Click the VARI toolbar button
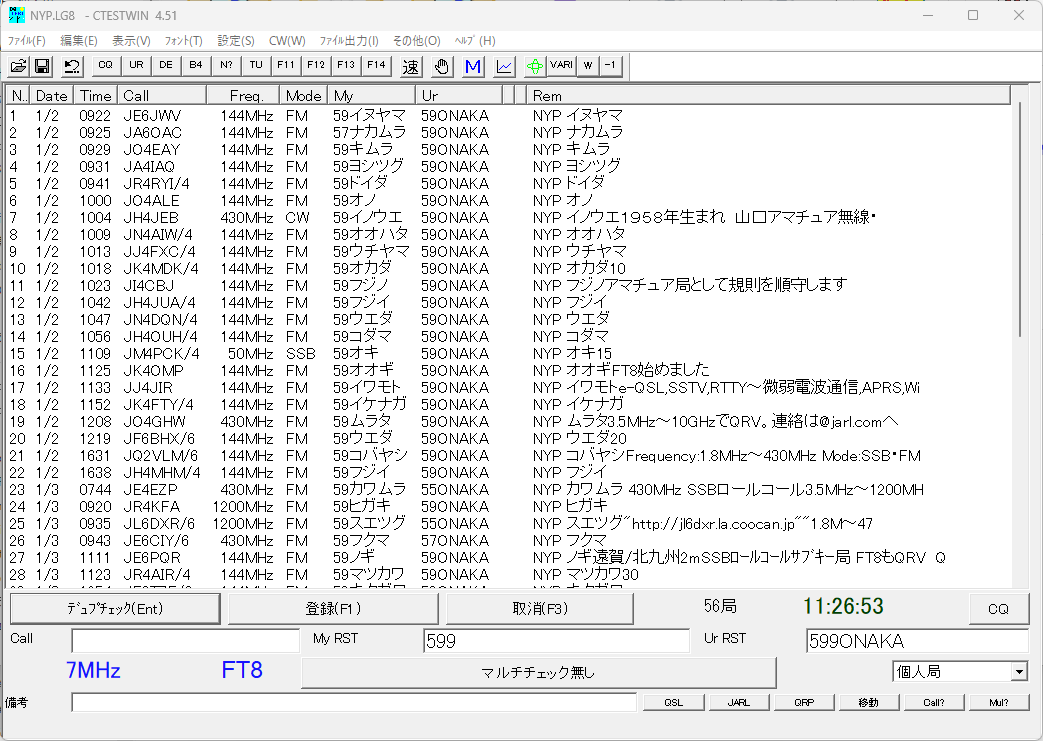The width and height of the screenshot is (1043, 741). tap(561, 65)
